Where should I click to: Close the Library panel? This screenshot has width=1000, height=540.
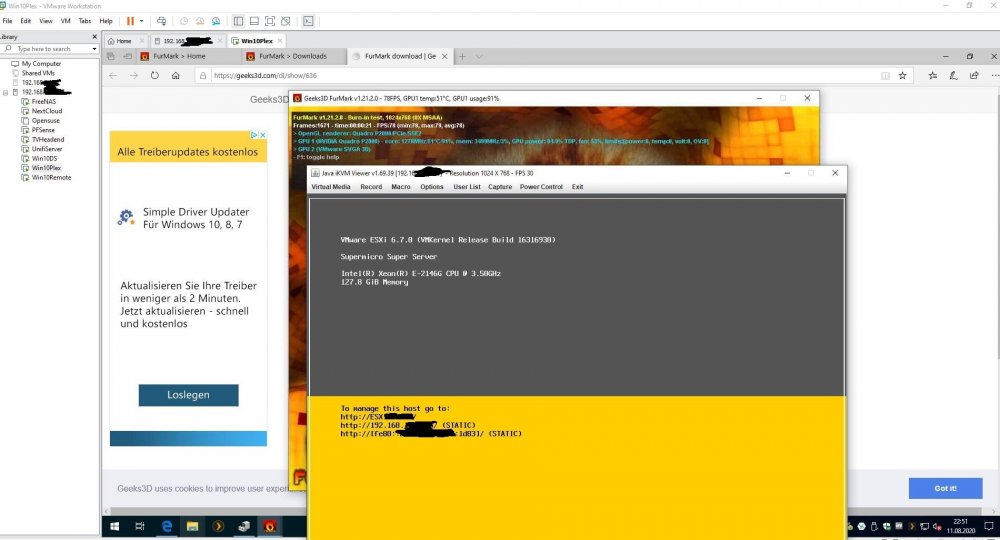[94, 37]
